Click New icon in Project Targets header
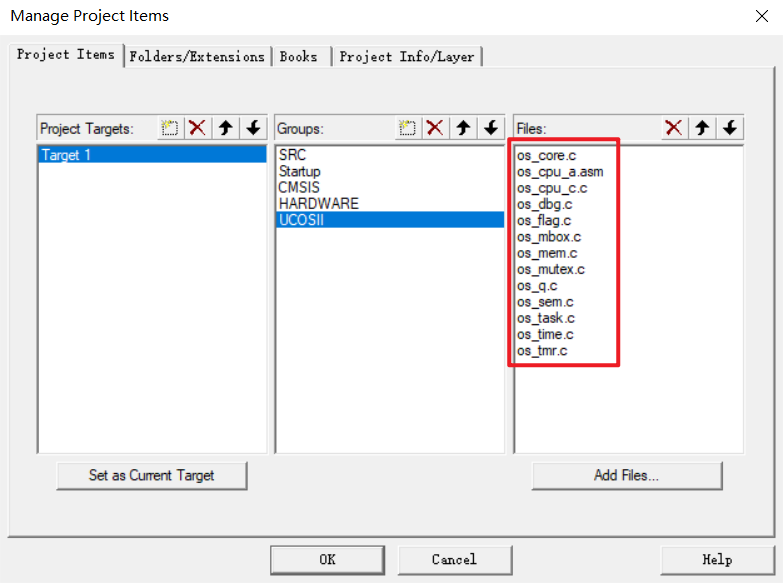 click(x=170, y=128)
